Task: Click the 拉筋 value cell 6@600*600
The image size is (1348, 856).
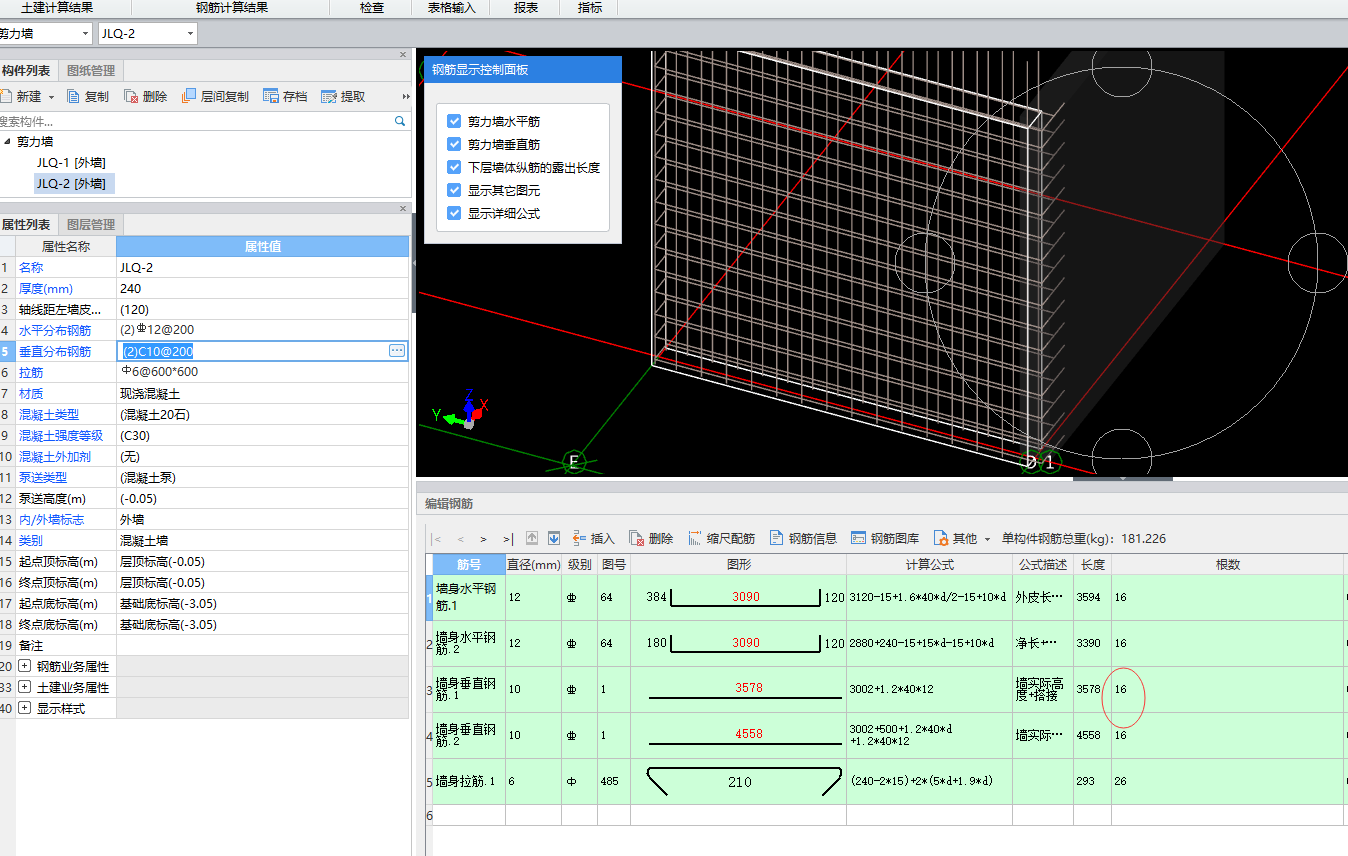Action: pyautogui.click(x=262, y=372)
